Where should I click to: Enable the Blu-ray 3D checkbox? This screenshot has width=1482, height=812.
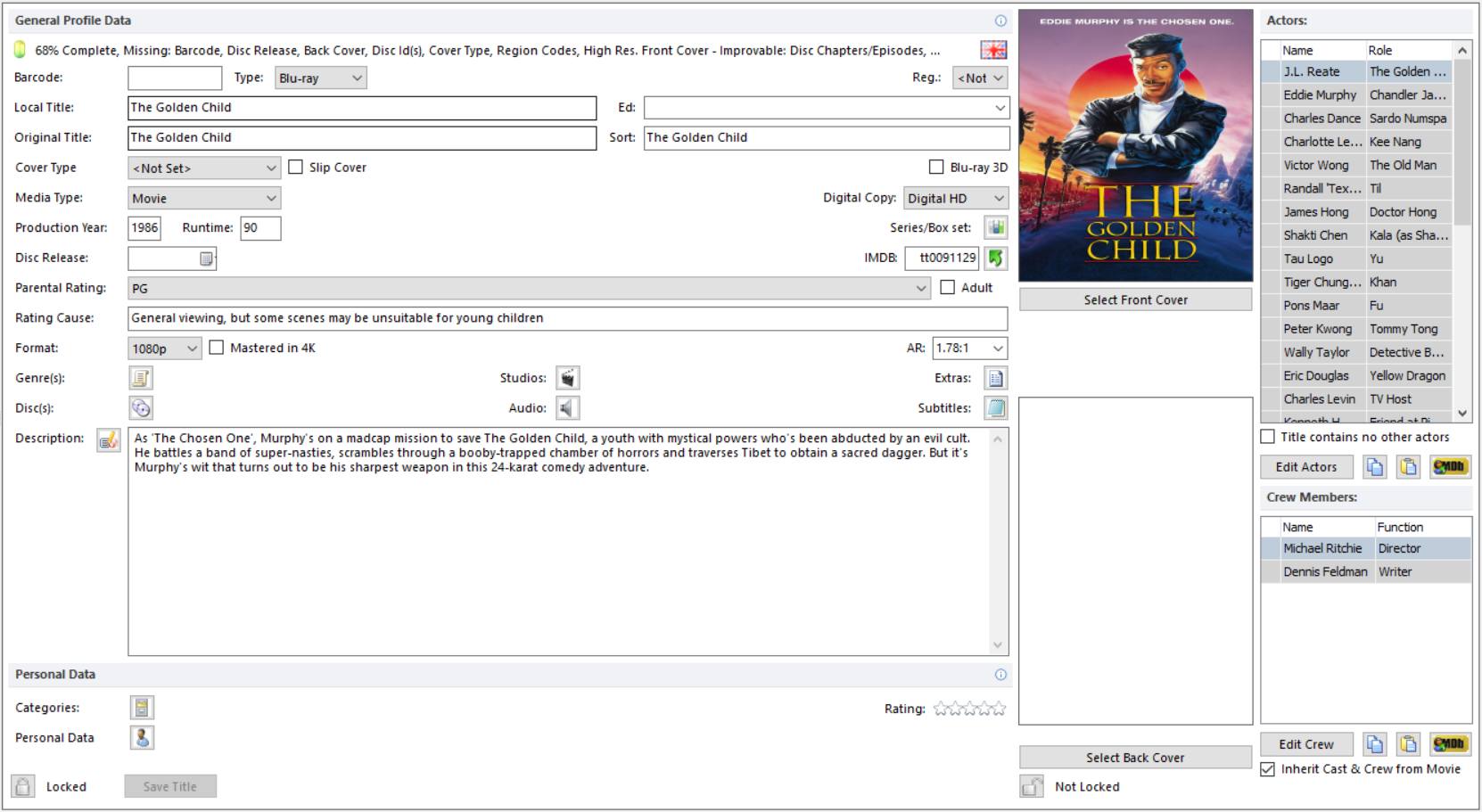pos(936,167)
